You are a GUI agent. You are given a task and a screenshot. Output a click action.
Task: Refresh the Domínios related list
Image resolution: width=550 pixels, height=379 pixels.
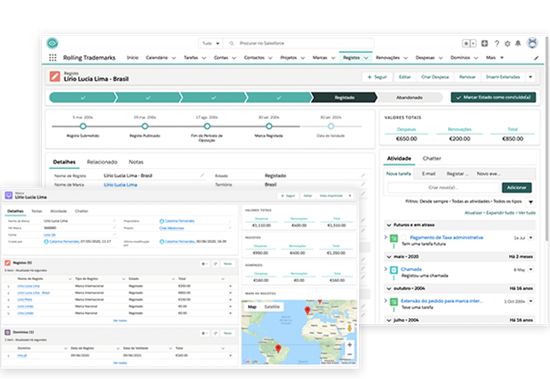pyautogui.click(x=215, y=333)
